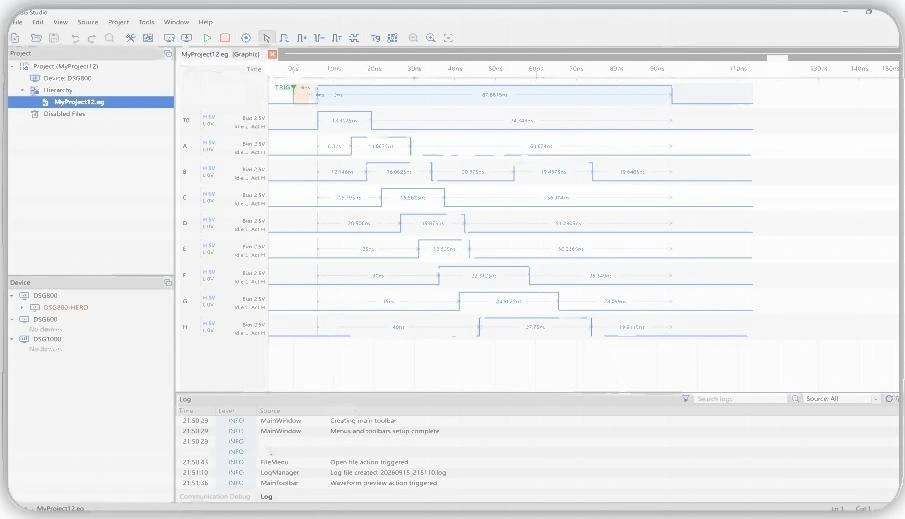Select the add pulse tool
The image size is (905, 519).
(x=301, y=38)
